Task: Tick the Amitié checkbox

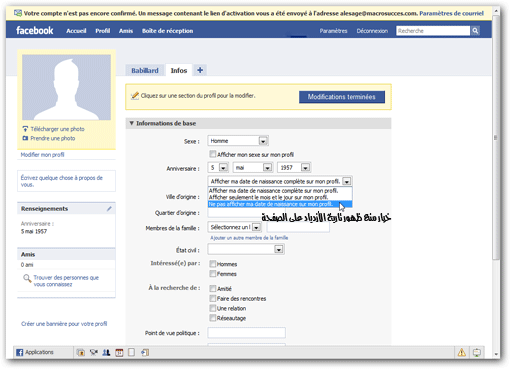Action: pyautogui.click(x=212, y=288)
